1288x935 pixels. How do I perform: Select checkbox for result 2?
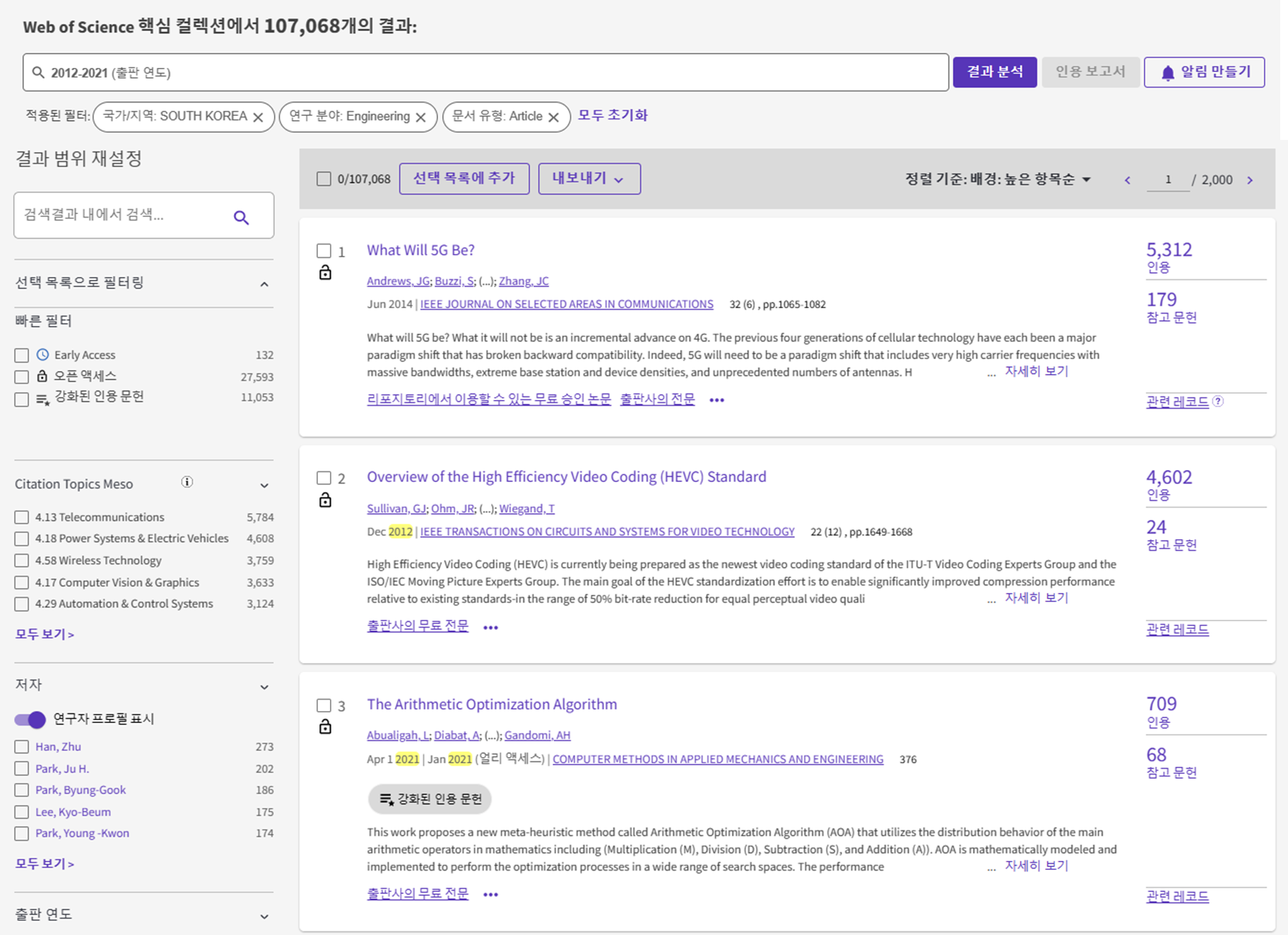point(324,478)
